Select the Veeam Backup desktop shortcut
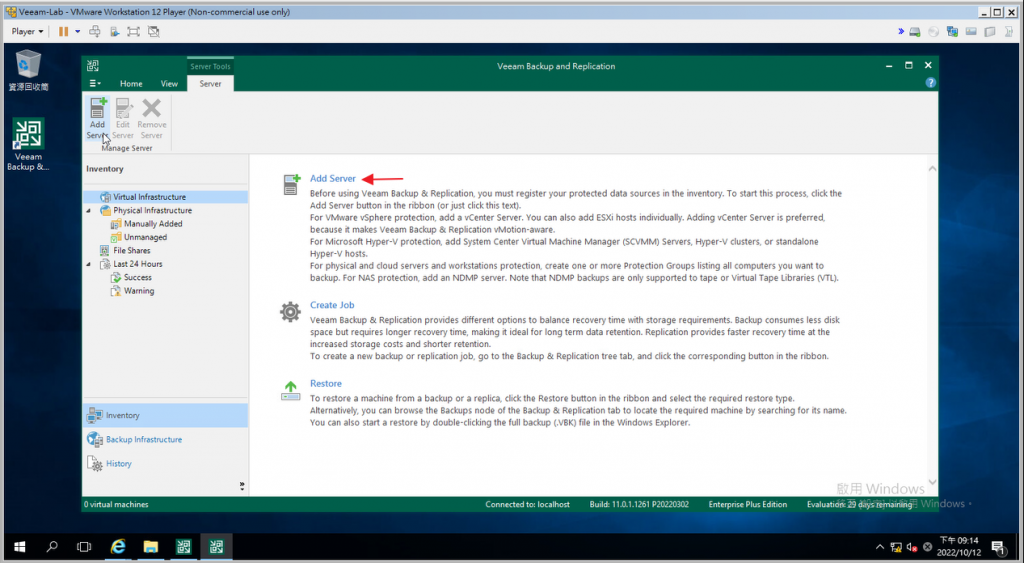1024x563 pixels. pyautogui.click(x=28, y=144)
